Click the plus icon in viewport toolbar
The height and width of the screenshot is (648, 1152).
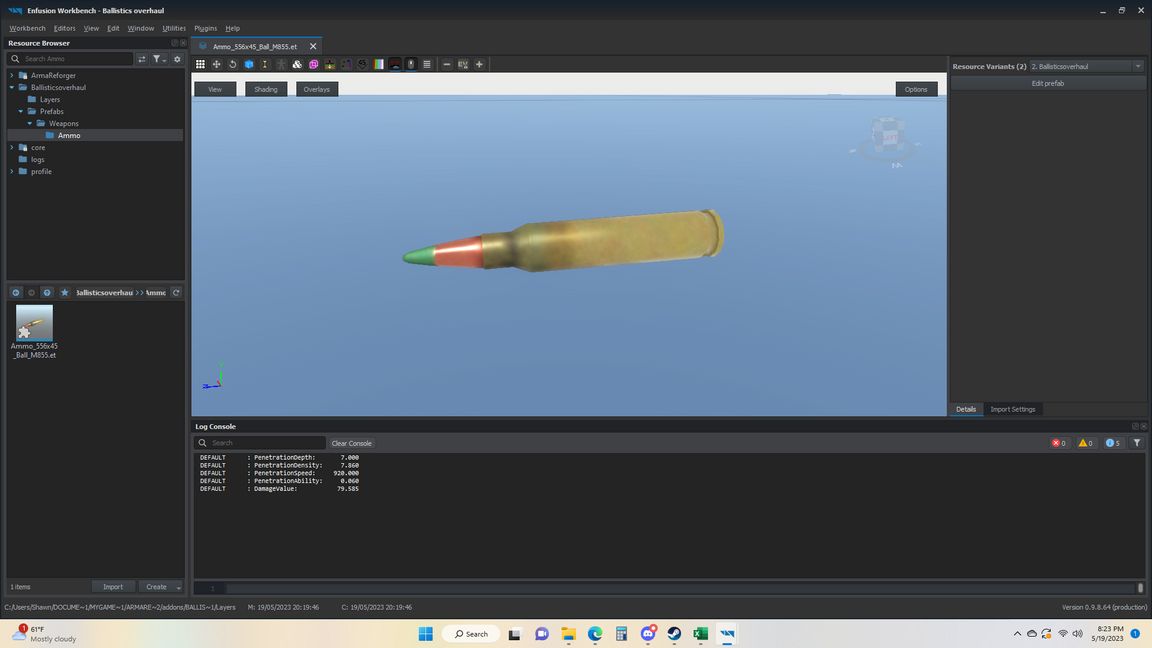click(479, 64)
